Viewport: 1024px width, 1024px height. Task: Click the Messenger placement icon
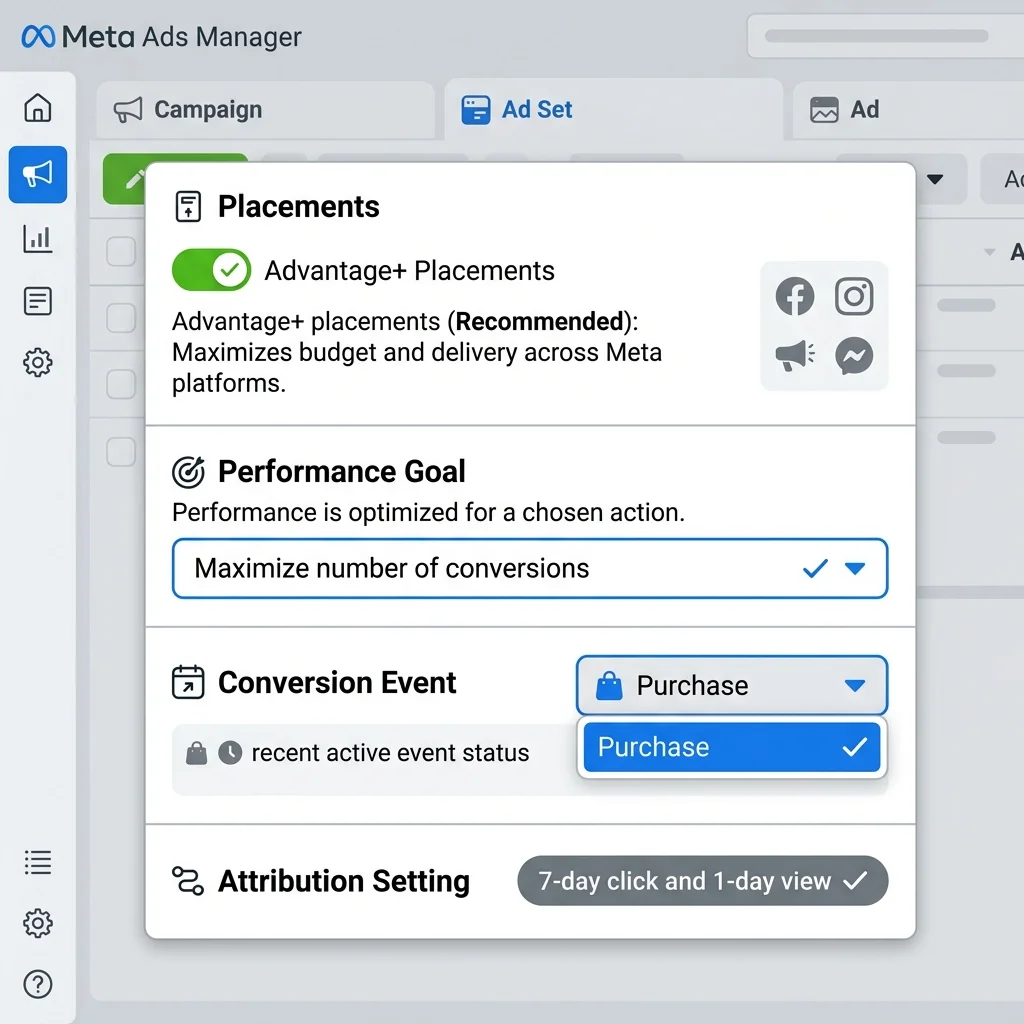(854, 356)
